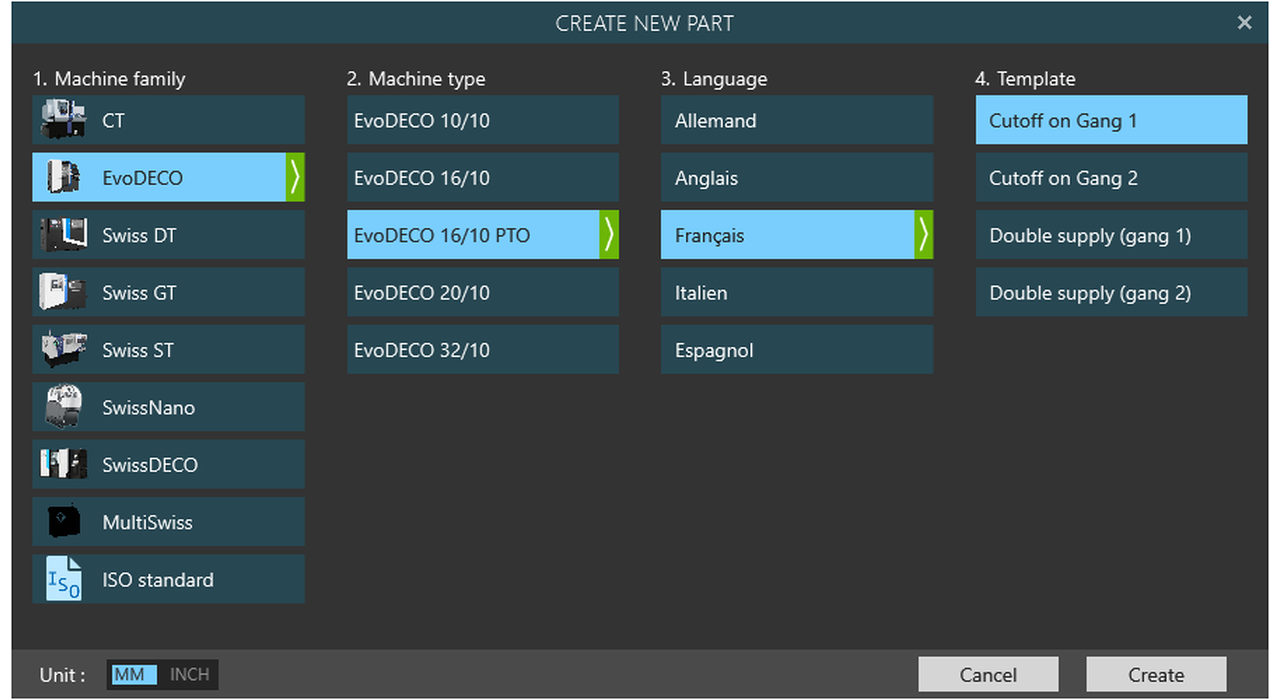The height and width of the screenshot is (700, 1280).
Task: Choose the MultiSwiss machine icon
Action: click(x=63, y=522)
